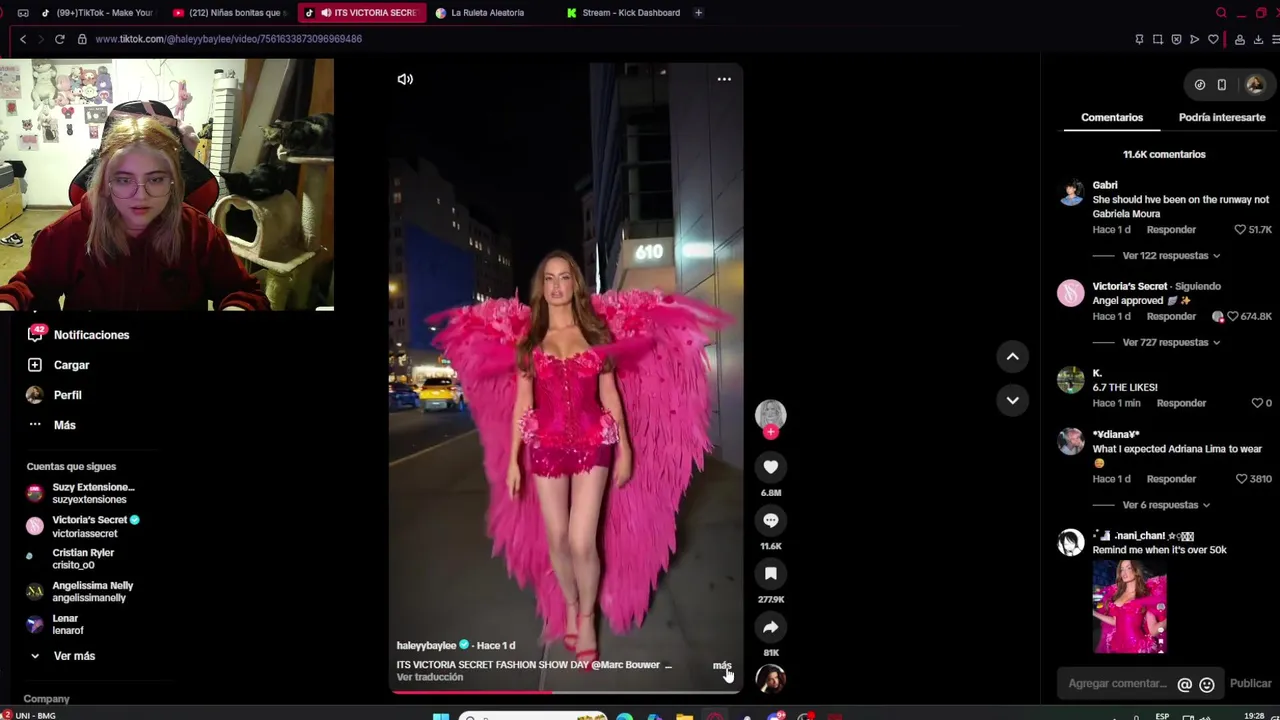Open the Windows Start button on taskbar

click(440, 716)
